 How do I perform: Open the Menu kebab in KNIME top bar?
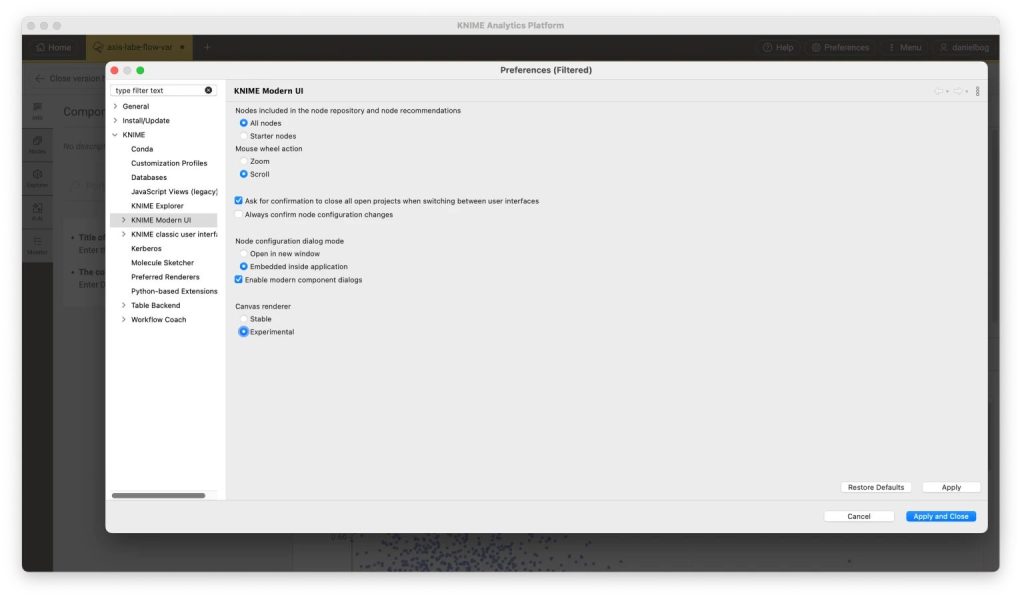click(905, 48)
